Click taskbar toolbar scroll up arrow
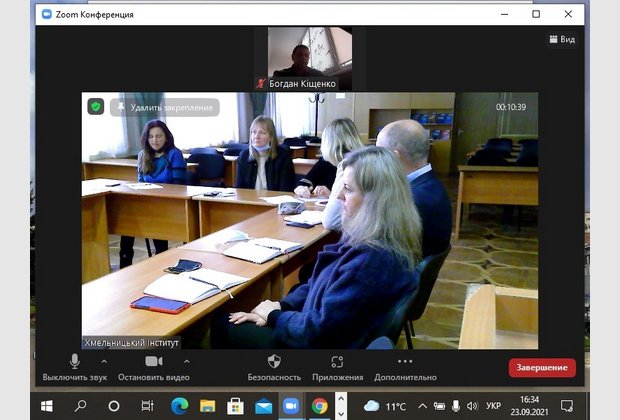This screenshot has width=620, height=420. pos(341,399)
